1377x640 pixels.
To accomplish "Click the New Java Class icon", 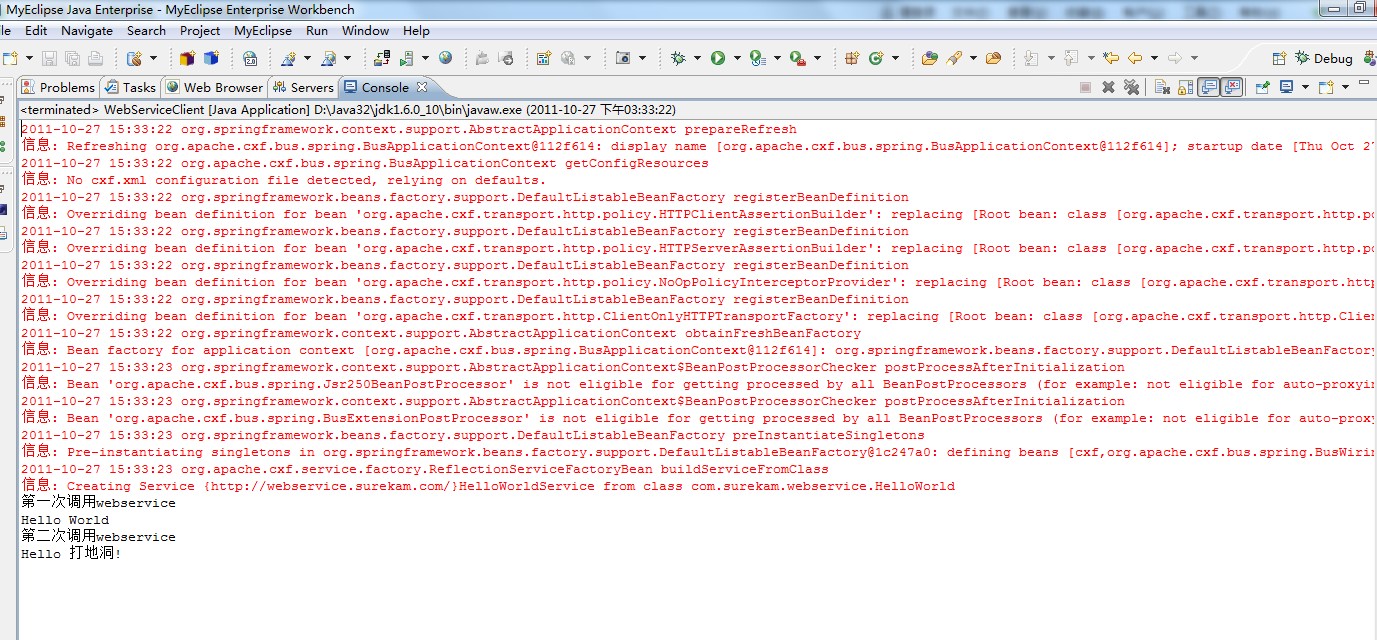I will click(876, 58).
